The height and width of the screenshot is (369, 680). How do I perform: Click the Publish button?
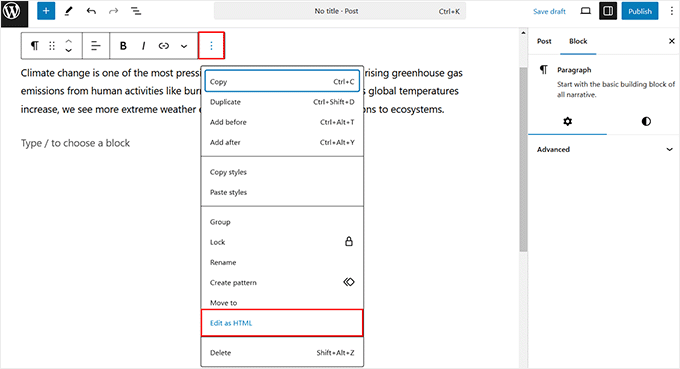(640, 11)
